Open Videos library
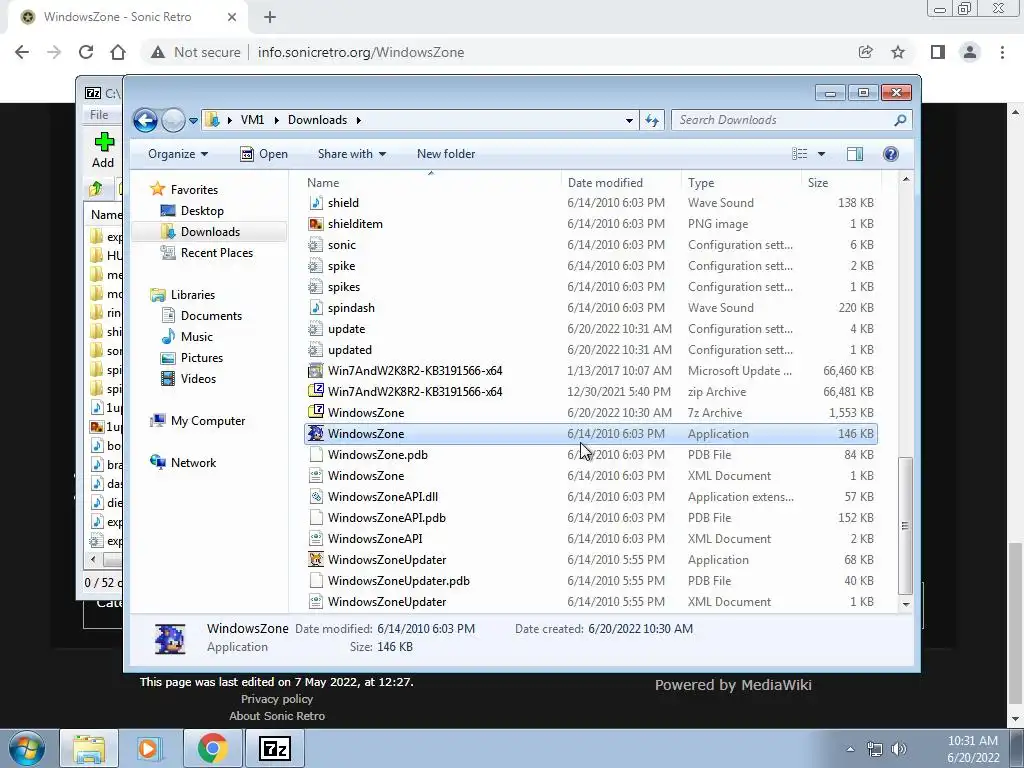Viewport: 1024px width, 768px height. (x=198, y=379)
